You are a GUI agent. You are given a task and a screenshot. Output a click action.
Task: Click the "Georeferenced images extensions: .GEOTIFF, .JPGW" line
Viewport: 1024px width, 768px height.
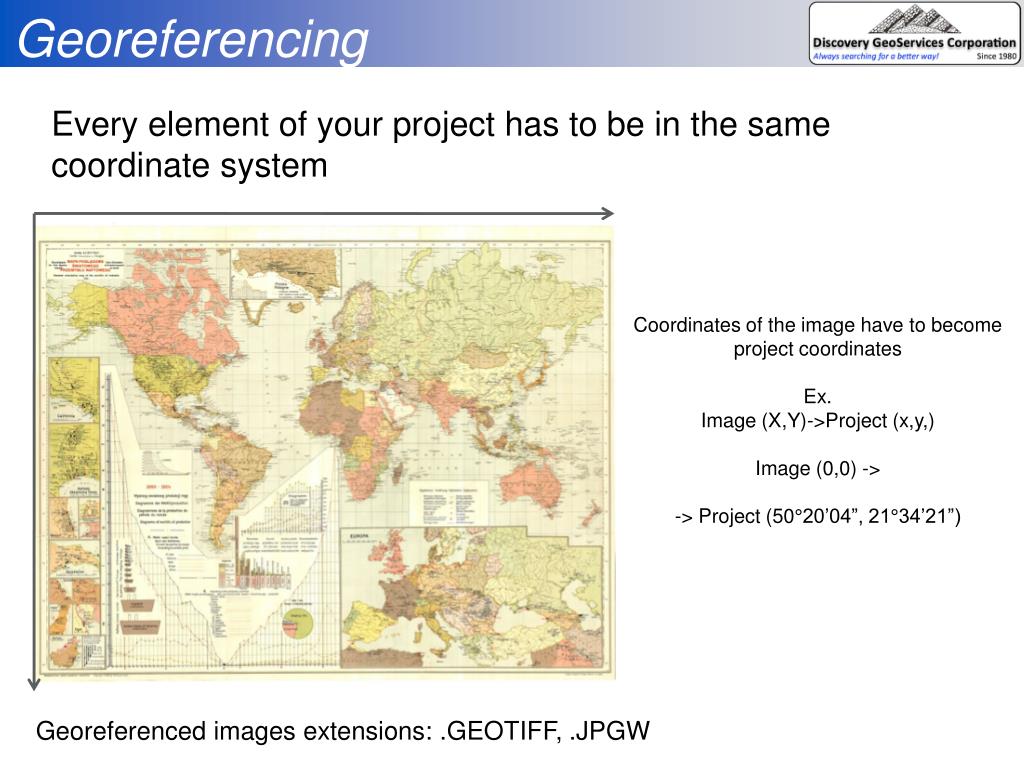coord(343,731)
